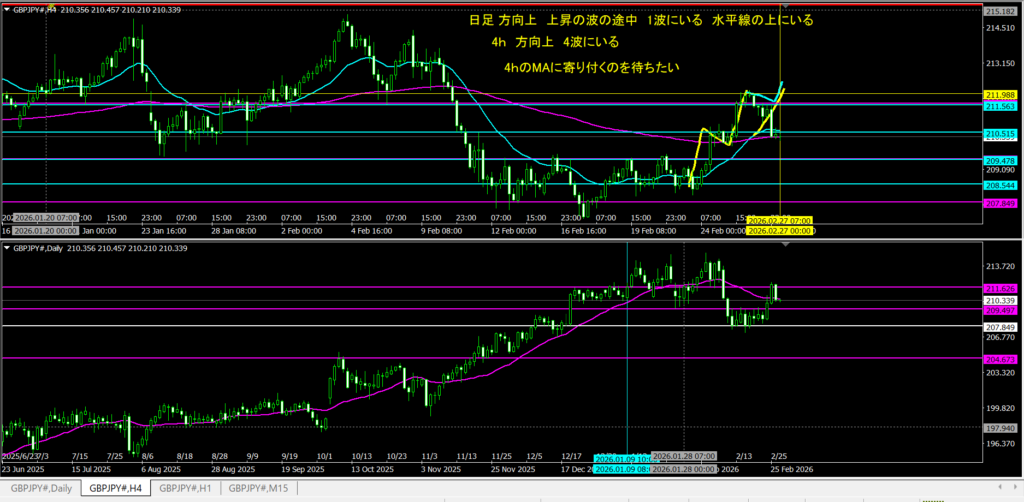Select the magenta 204.673 label on Daily chart
This screenshot has width=1024, height=502.
click(x=1001, y=358)
